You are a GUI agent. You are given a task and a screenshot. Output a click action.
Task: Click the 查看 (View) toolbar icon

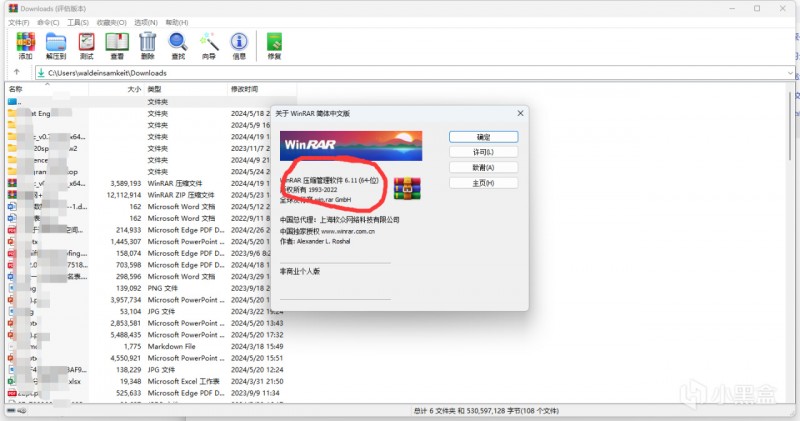(x=117, y=46)
